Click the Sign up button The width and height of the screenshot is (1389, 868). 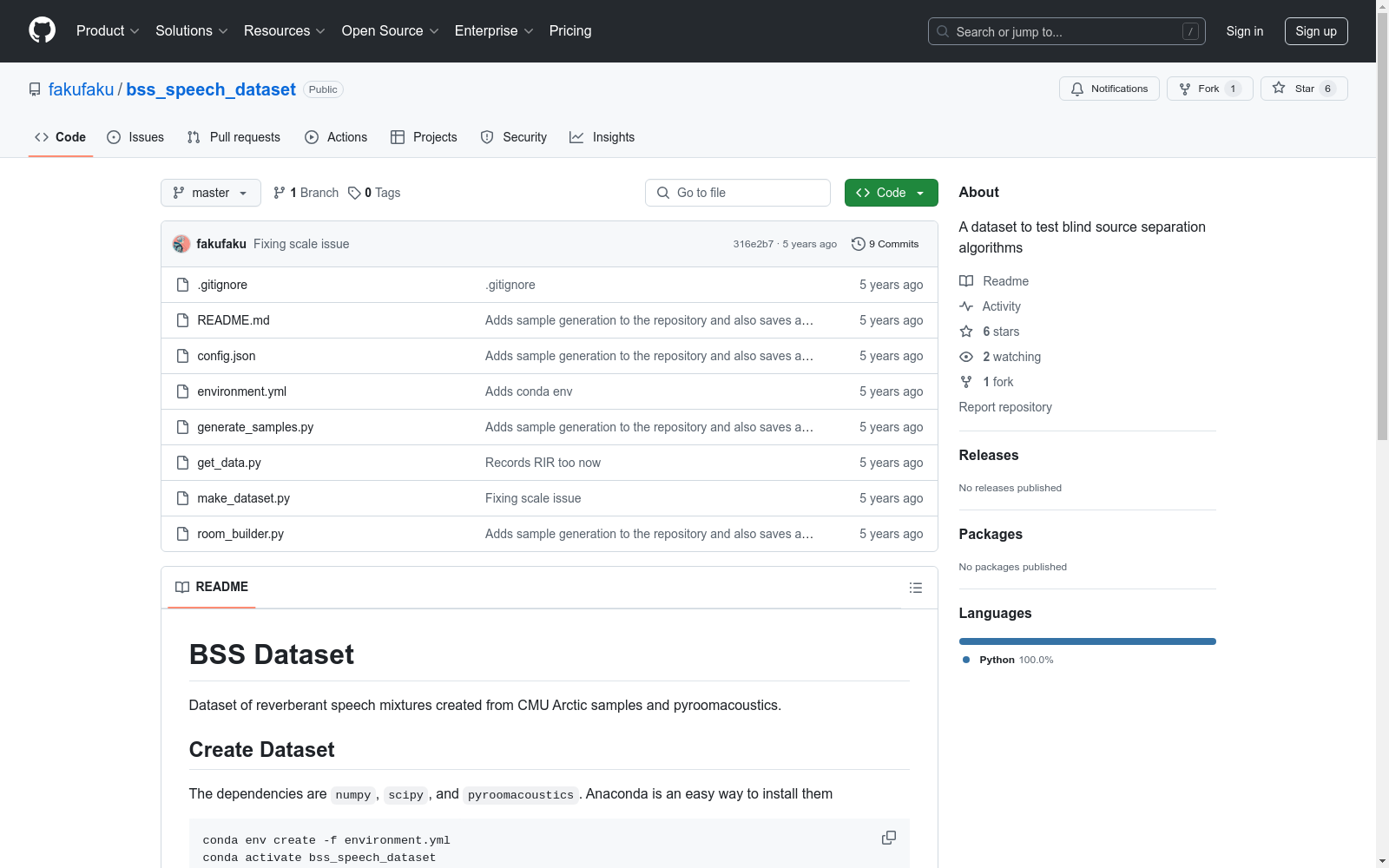tap(1316, 31)
